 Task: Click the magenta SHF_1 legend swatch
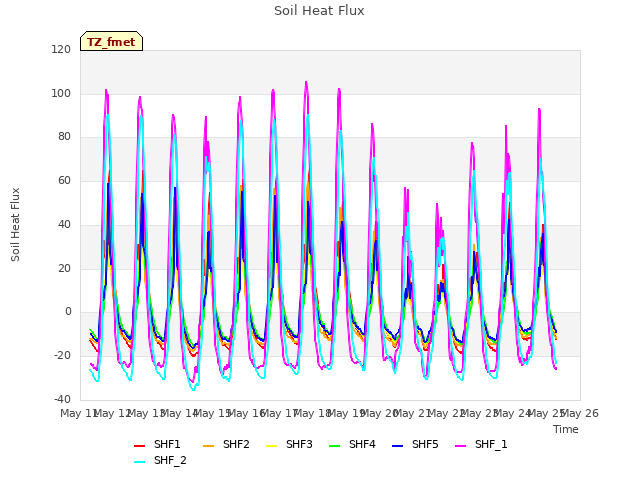[x=460, y=446]
